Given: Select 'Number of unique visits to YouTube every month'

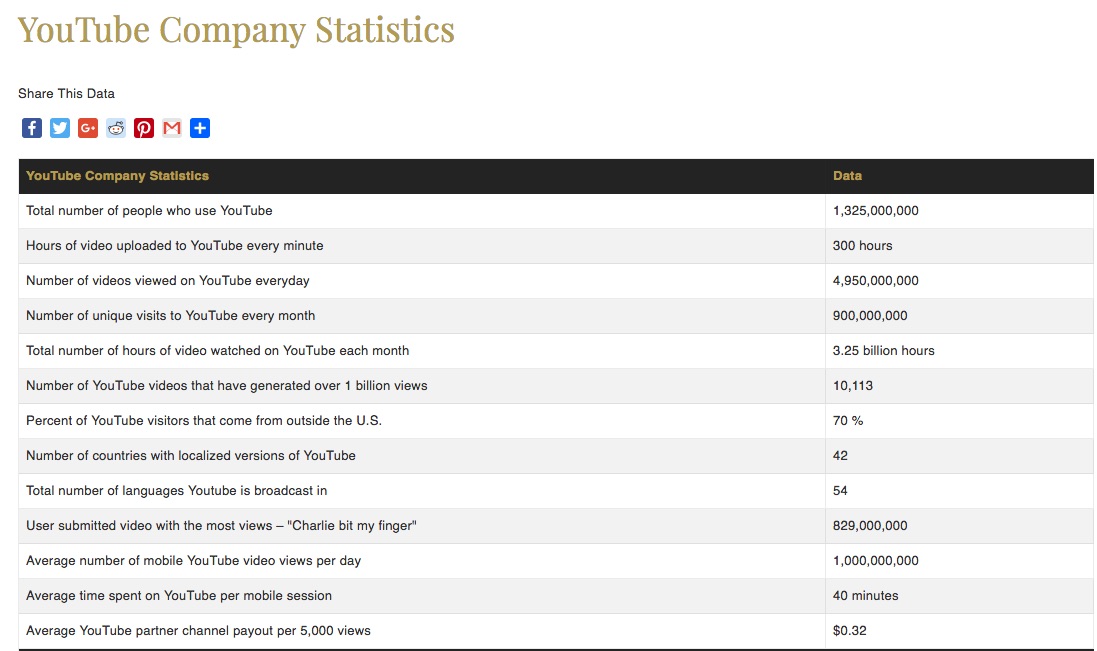Looking at the screenshot, I should 171,315.
